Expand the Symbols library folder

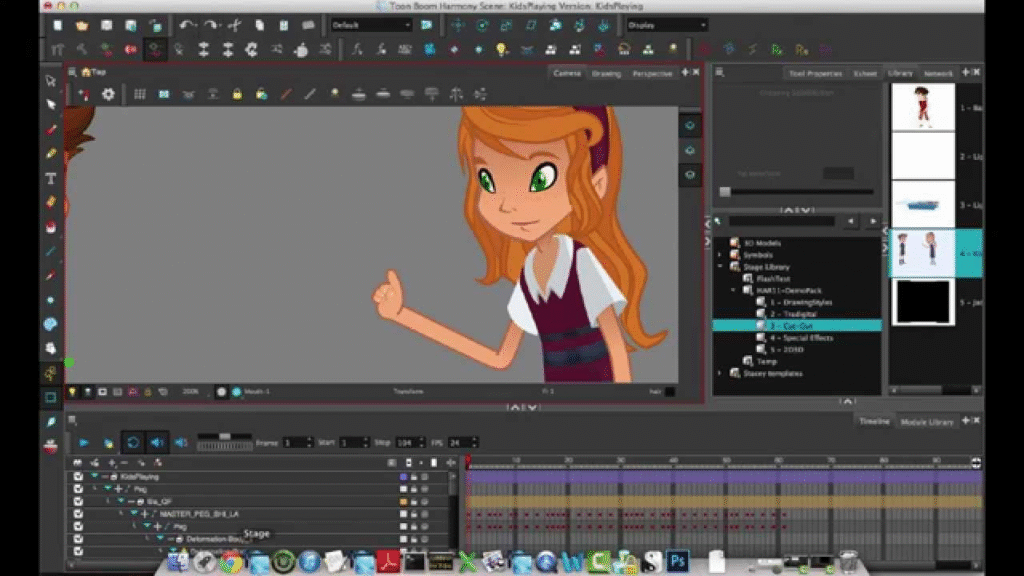click(x=720, y=255)
